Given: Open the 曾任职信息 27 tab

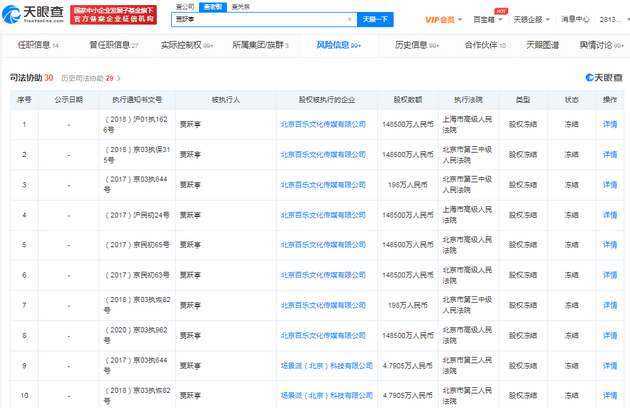Looking at the screenshot, I should (114, 45).
